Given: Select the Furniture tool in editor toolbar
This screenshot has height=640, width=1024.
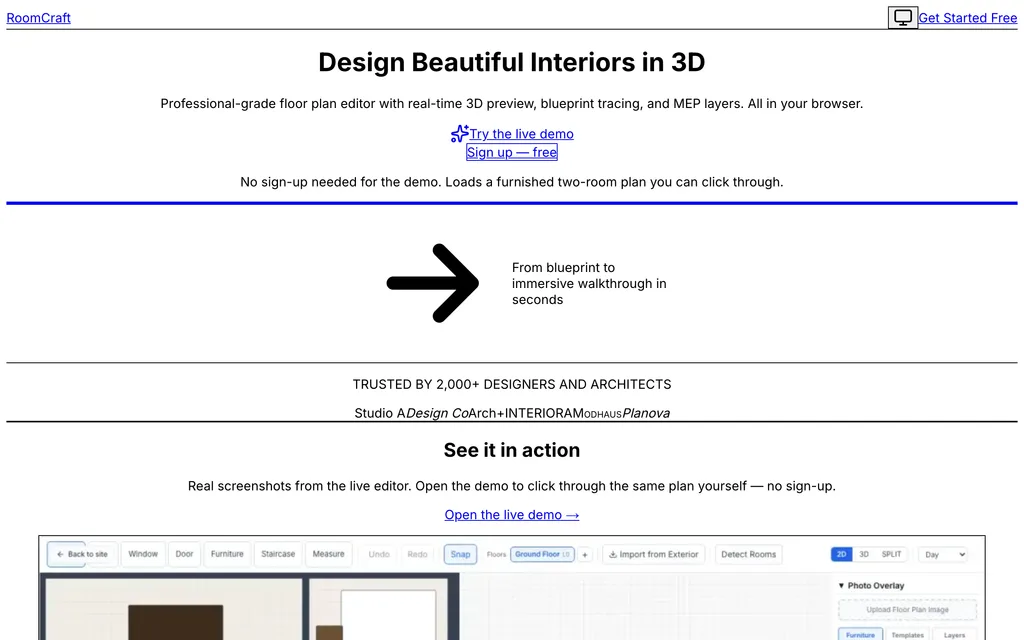Looking at the screenshot, I should coord(227,554).
